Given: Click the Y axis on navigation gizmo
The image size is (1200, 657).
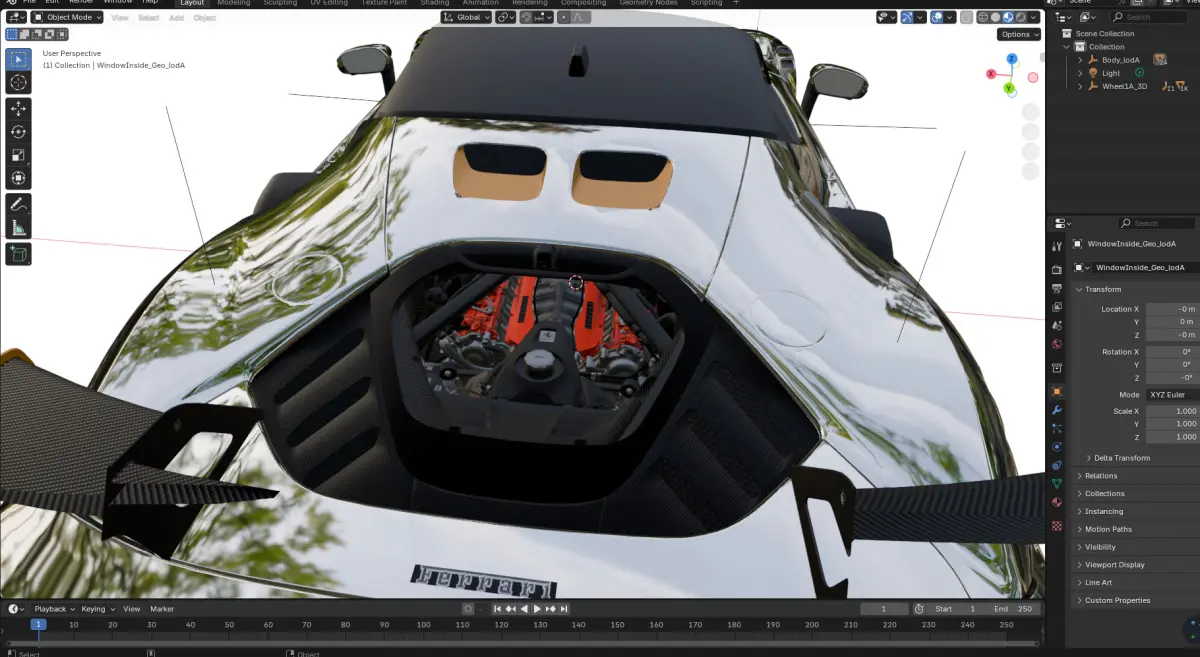Looking at the screenshot, I should (1009, 88).
